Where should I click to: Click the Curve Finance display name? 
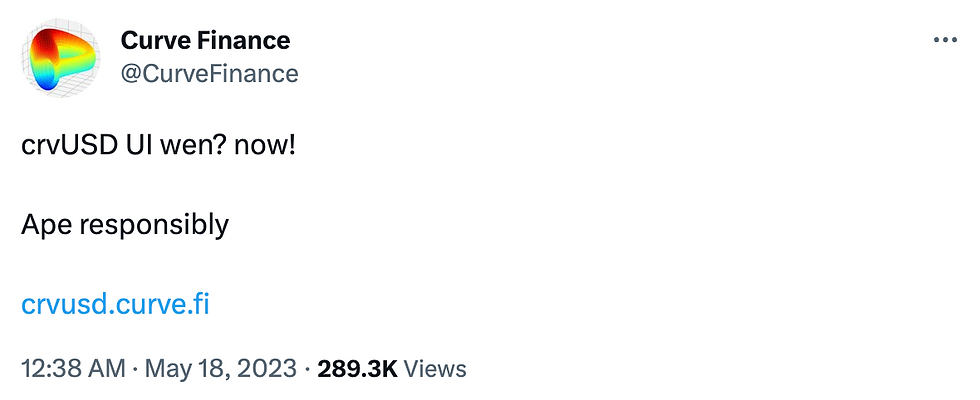(205, 41)
